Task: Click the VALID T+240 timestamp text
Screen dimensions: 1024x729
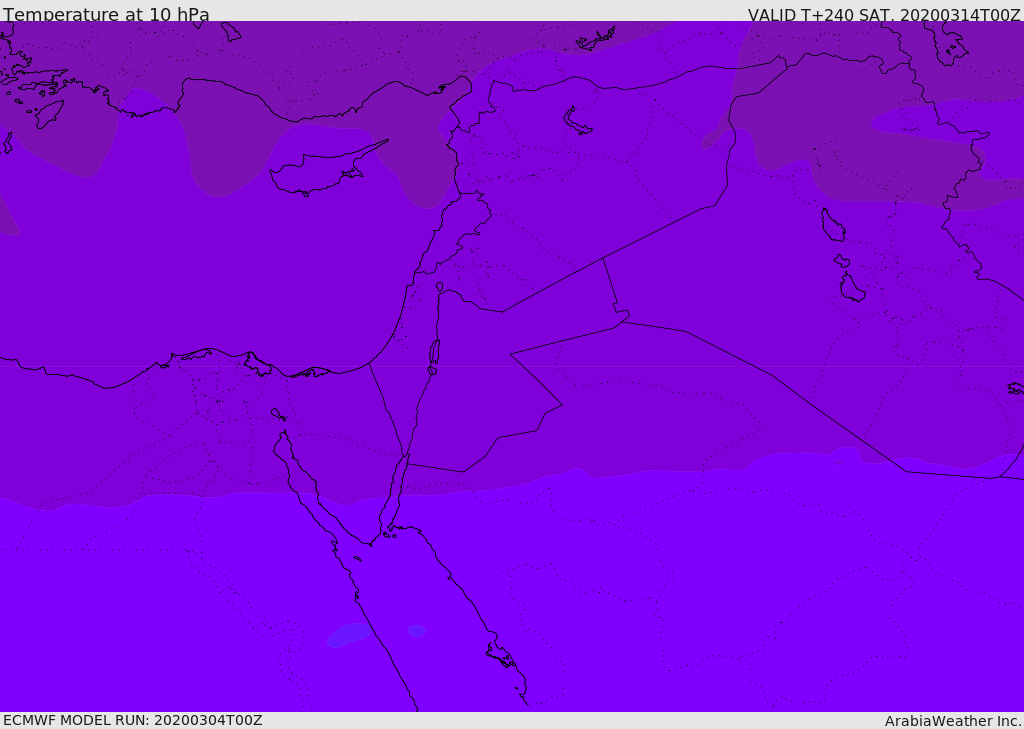Action: [883, 15]
